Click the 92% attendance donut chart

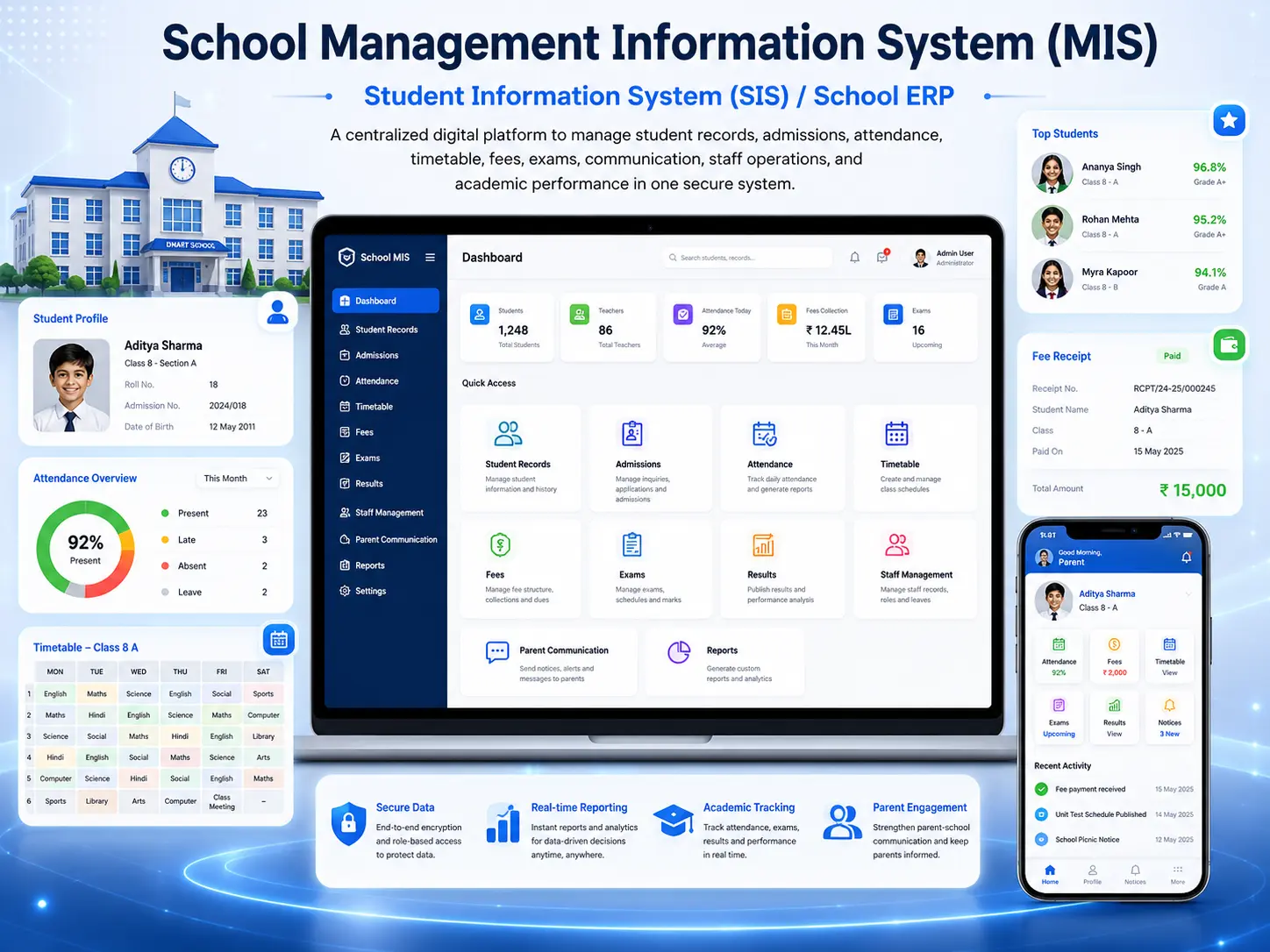pyautogui.click(x=85, y=550)
